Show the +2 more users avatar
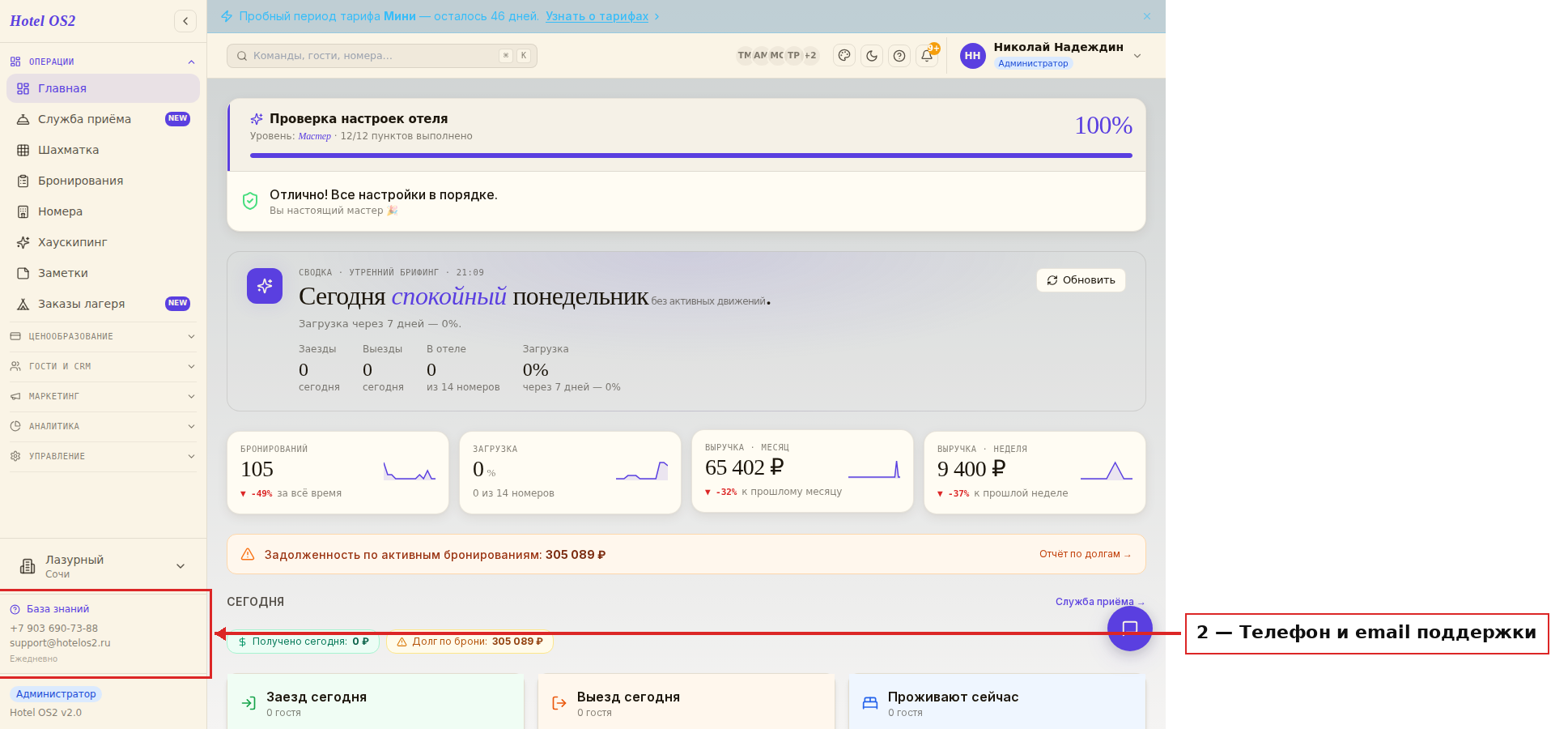 coord(810,56)
